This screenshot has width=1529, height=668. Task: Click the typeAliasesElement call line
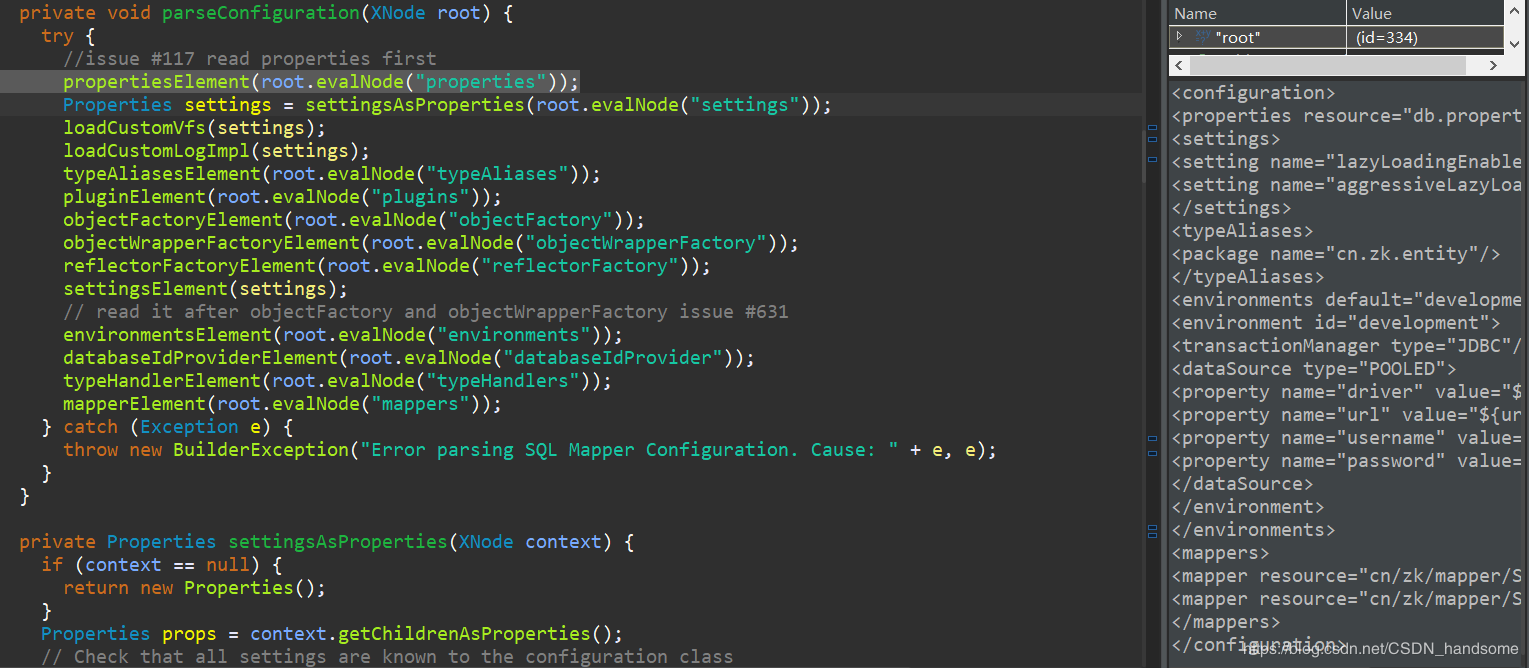click(332, 174)
